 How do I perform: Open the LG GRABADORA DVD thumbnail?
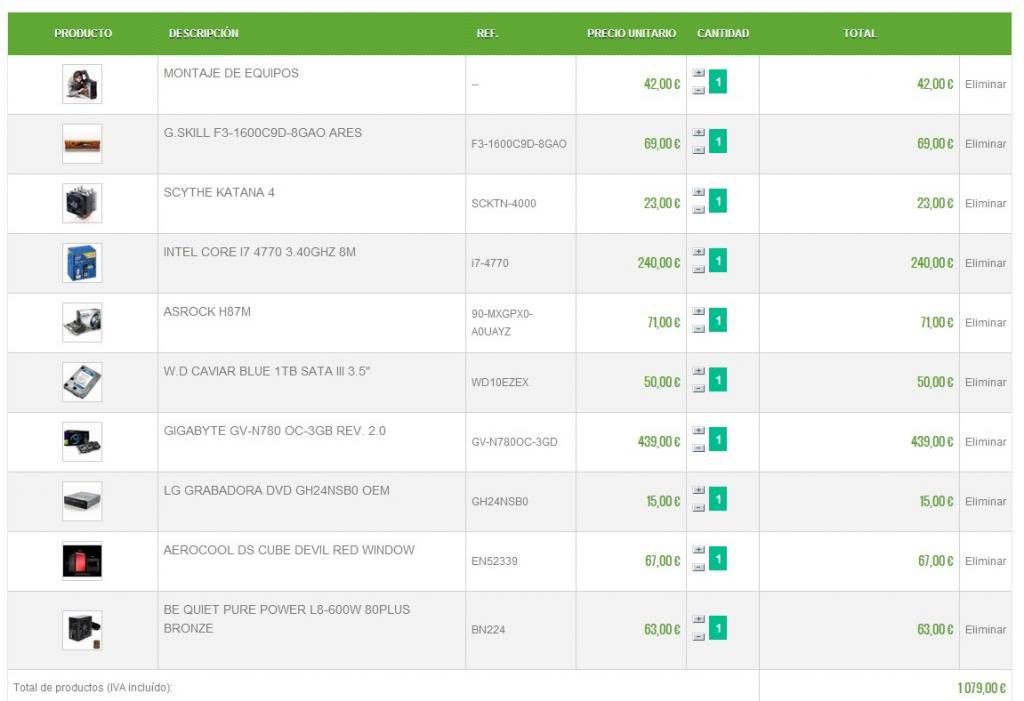[82, 501]
